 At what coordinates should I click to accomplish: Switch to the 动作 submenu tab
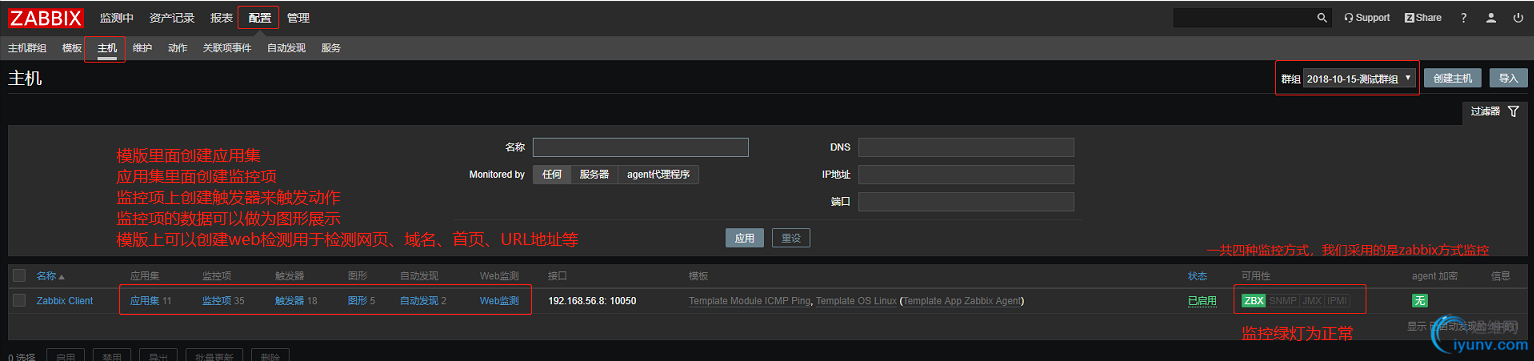pyautogui.click(x=178, y=48)
